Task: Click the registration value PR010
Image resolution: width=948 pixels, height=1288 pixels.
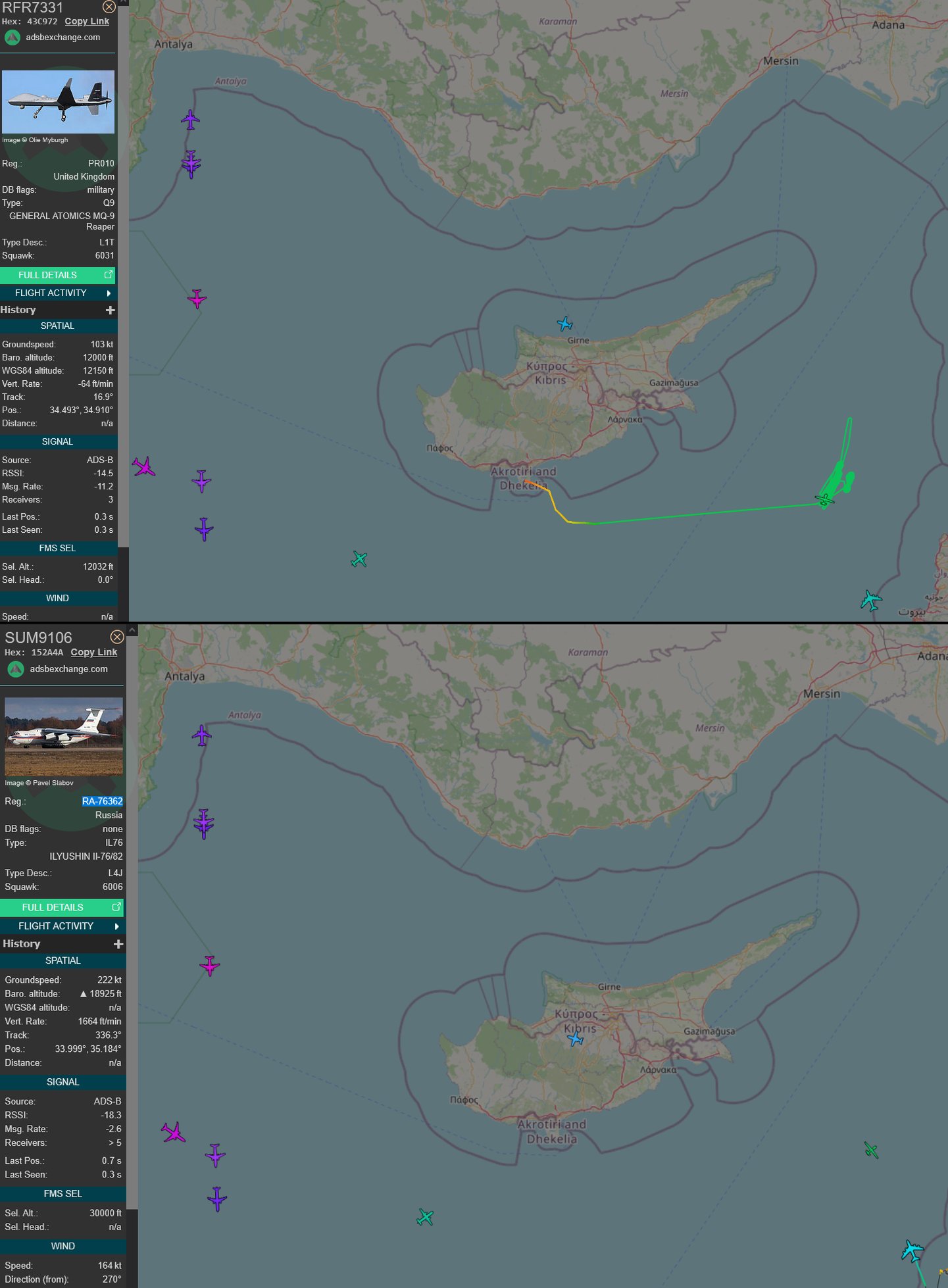Action: (x=101, y=163)
